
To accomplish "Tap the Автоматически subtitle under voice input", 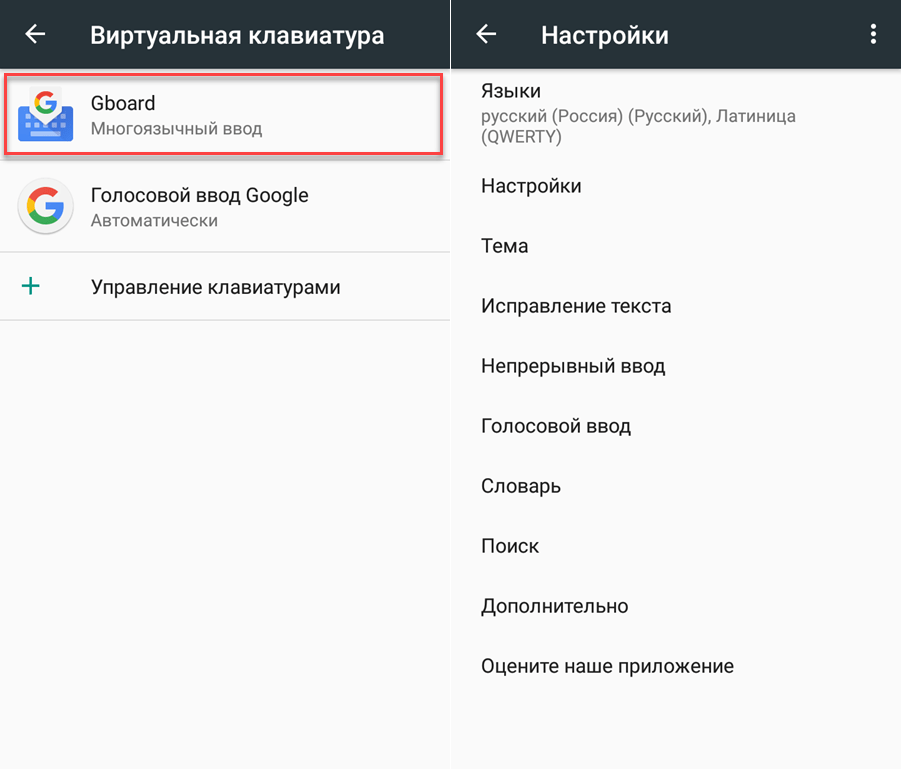I will pyautogui.click(x=154, y=220).
